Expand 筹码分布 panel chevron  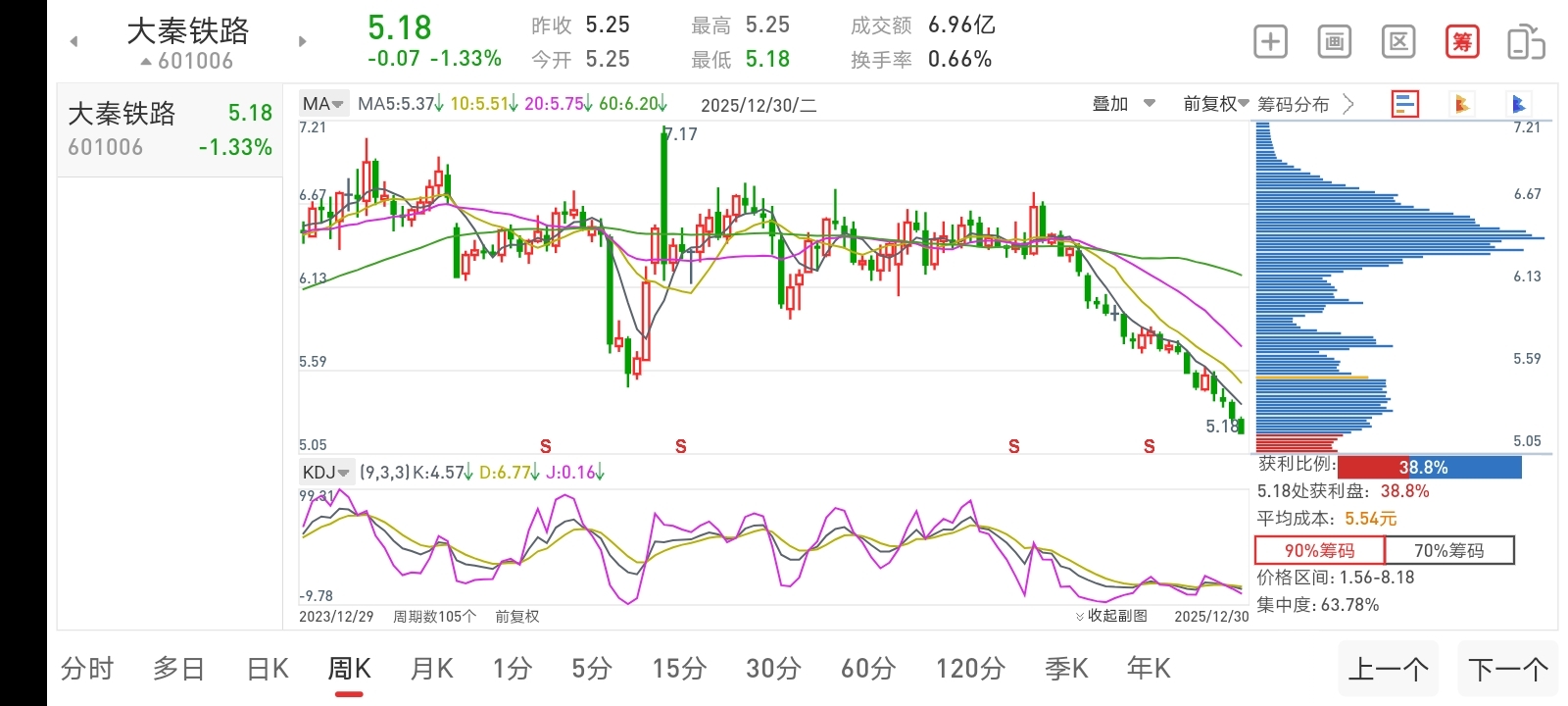[1348, 104]
